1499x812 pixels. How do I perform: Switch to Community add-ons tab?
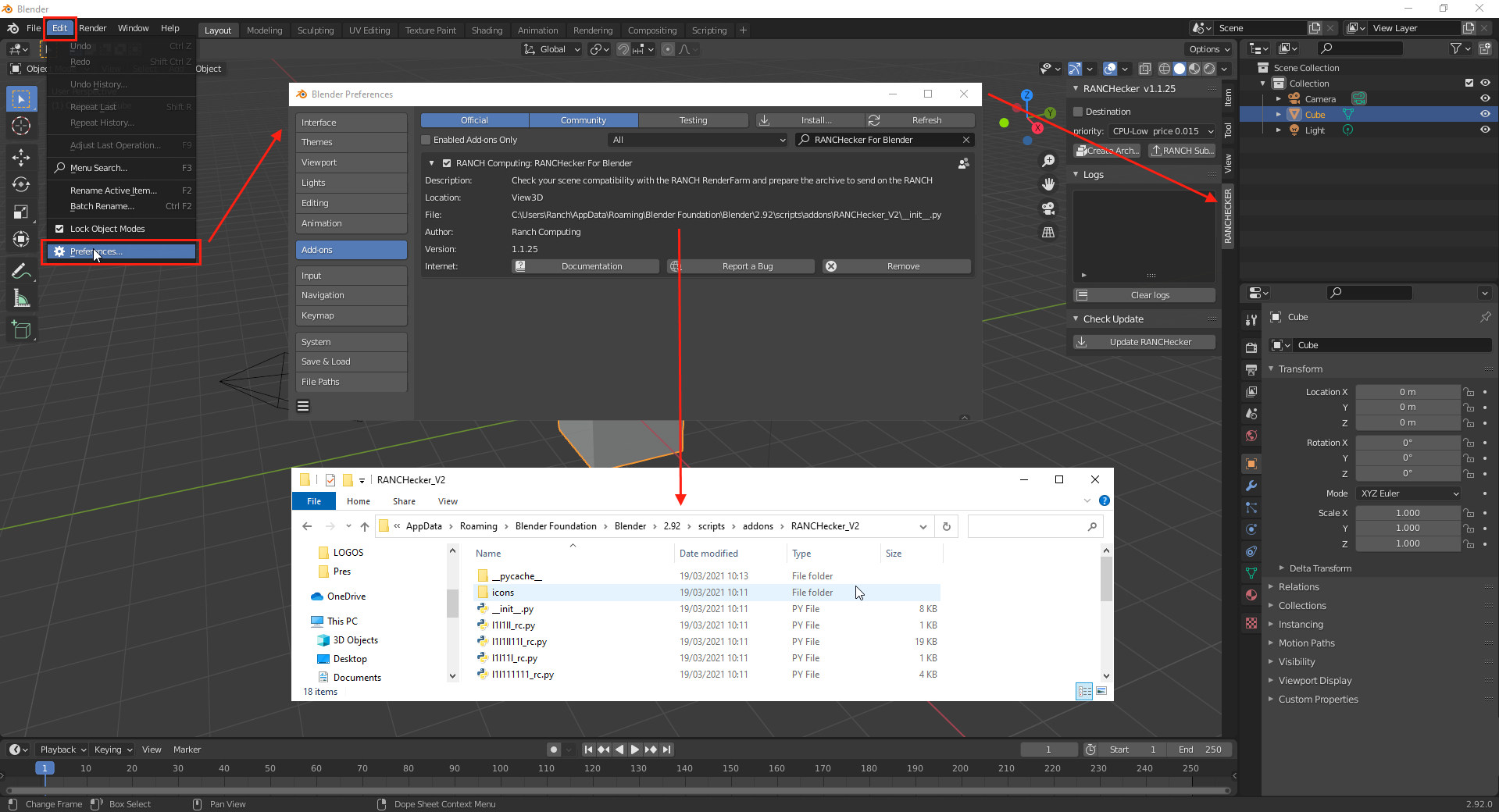coord(584,120)
